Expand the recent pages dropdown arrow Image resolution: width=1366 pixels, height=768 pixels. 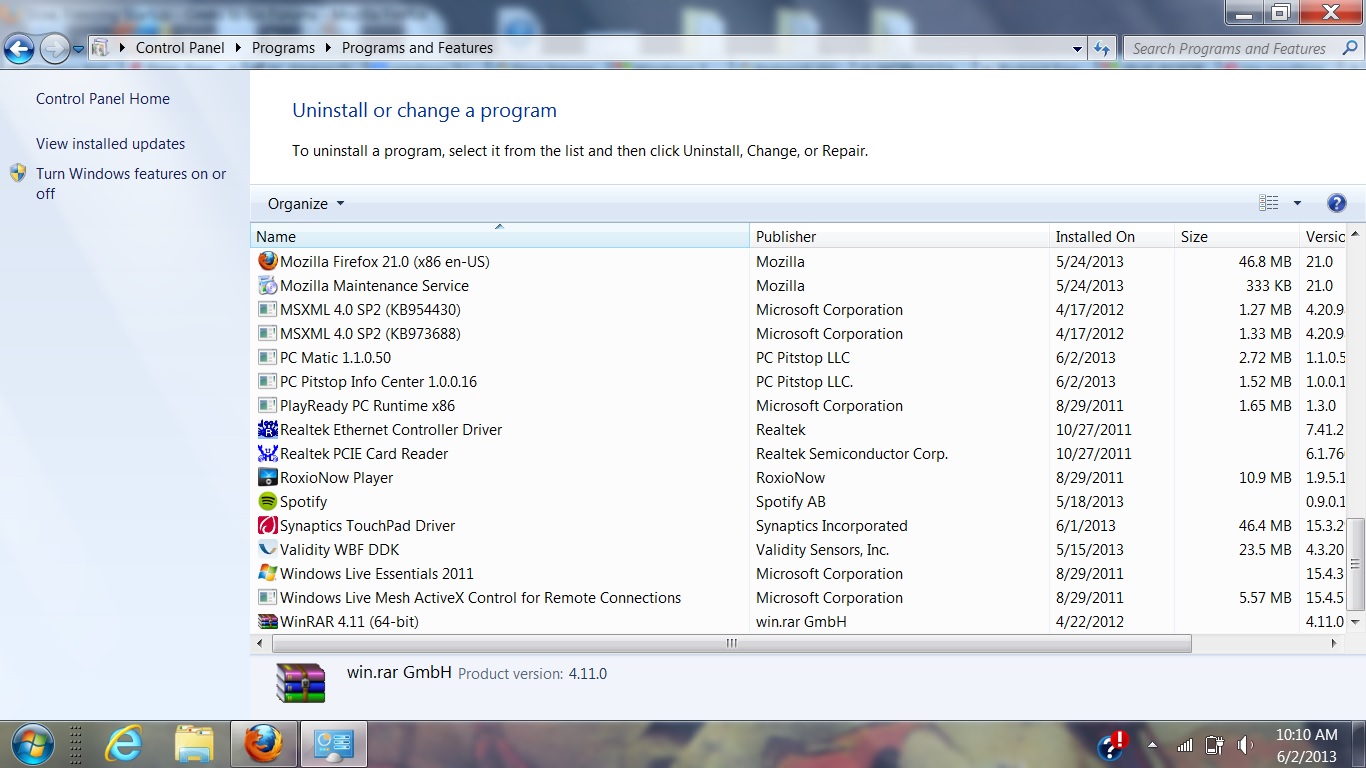tap(79, 49)
